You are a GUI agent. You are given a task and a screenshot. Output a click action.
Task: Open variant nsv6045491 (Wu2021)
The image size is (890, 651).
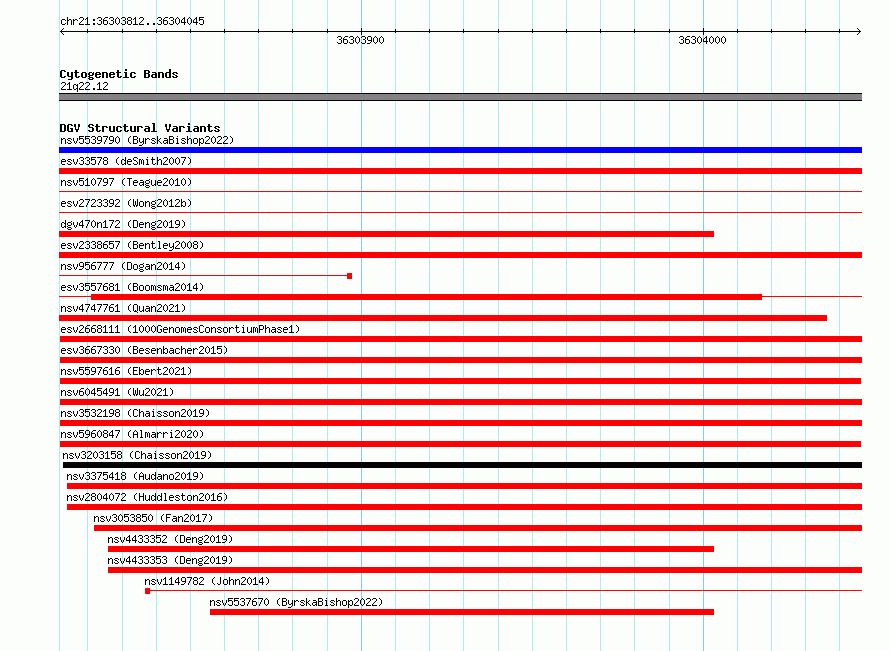point(117,392)
